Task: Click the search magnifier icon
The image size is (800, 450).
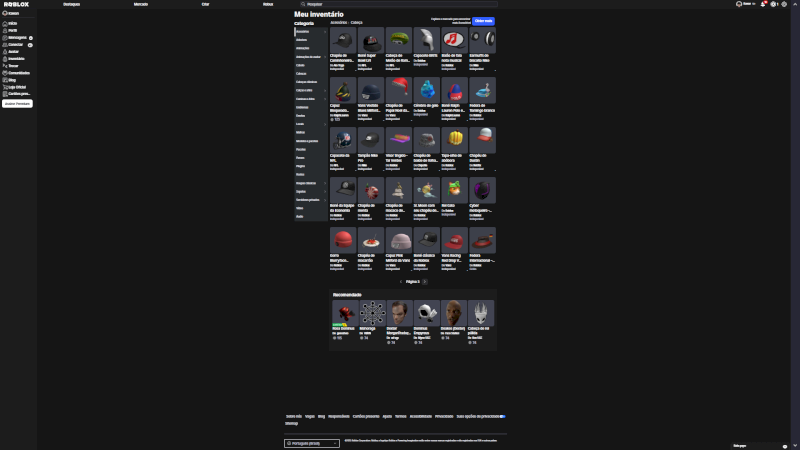Action: 303,4
